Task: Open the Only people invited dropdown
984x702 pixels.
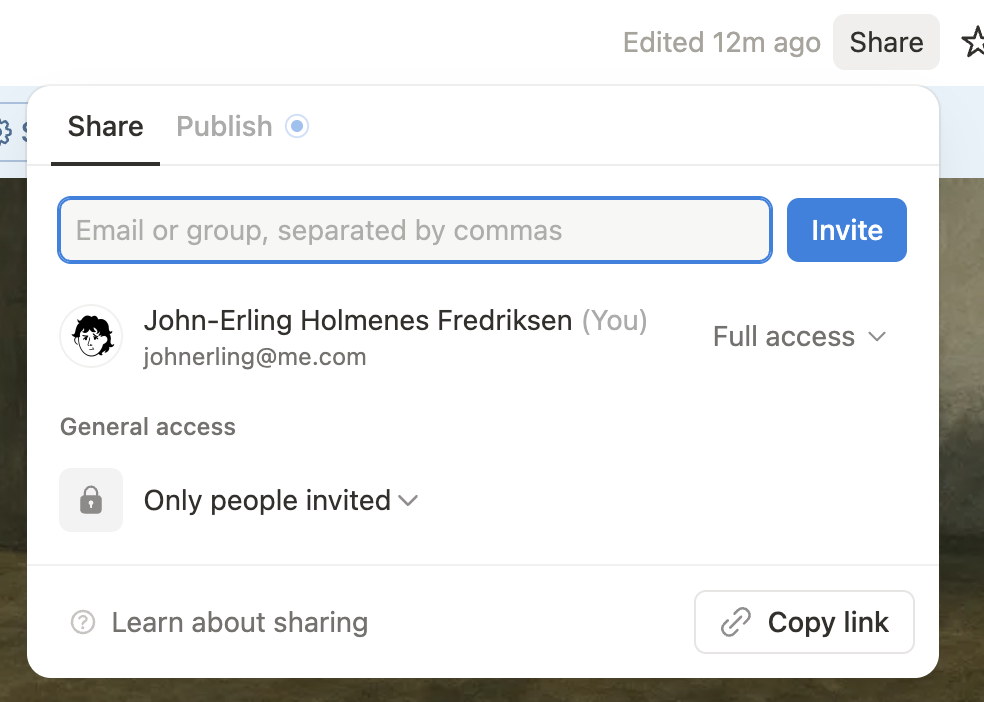Action: pyautogui.click(x=267, y=500)
